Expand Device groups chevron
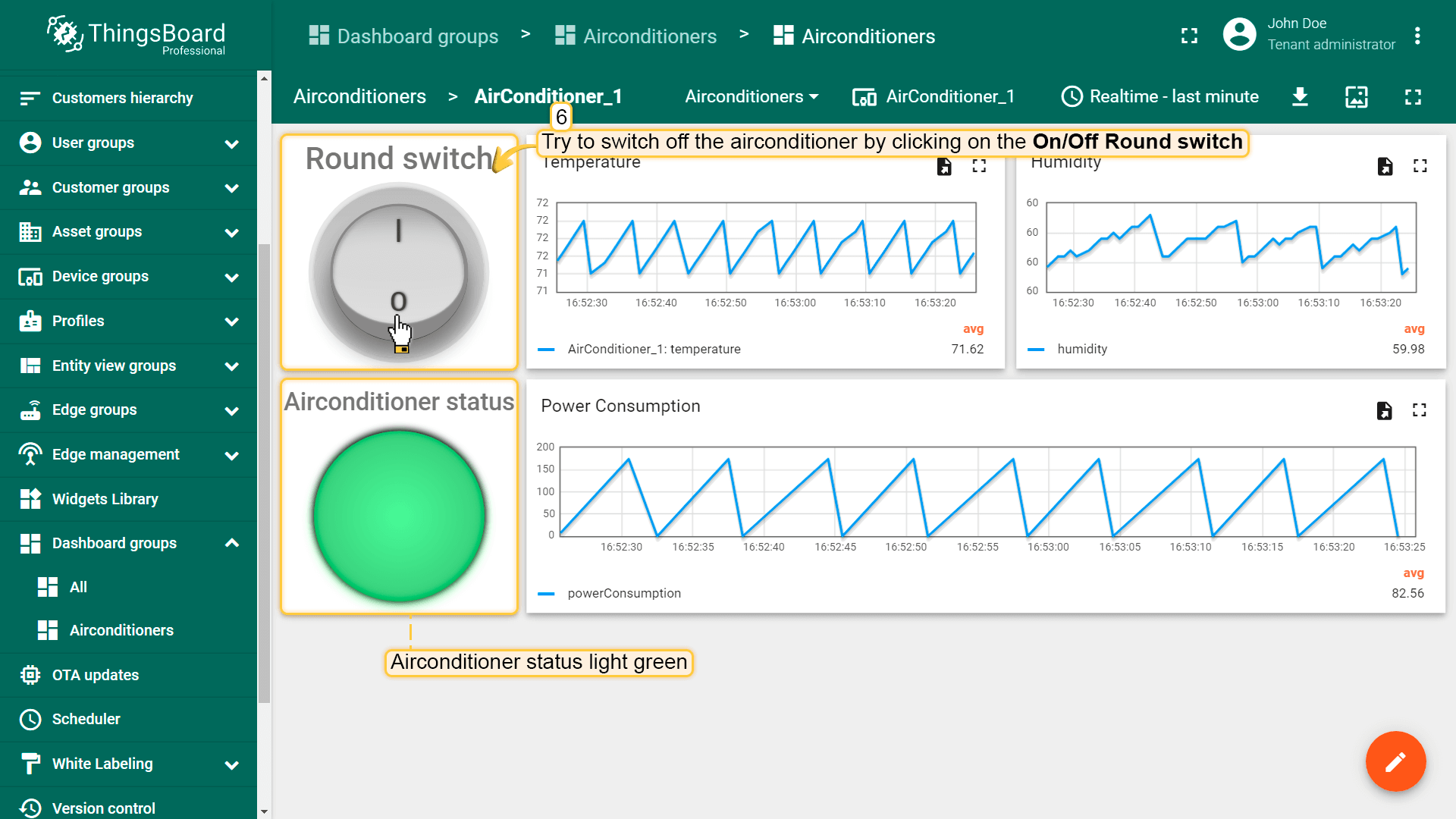 click(232, 278)
